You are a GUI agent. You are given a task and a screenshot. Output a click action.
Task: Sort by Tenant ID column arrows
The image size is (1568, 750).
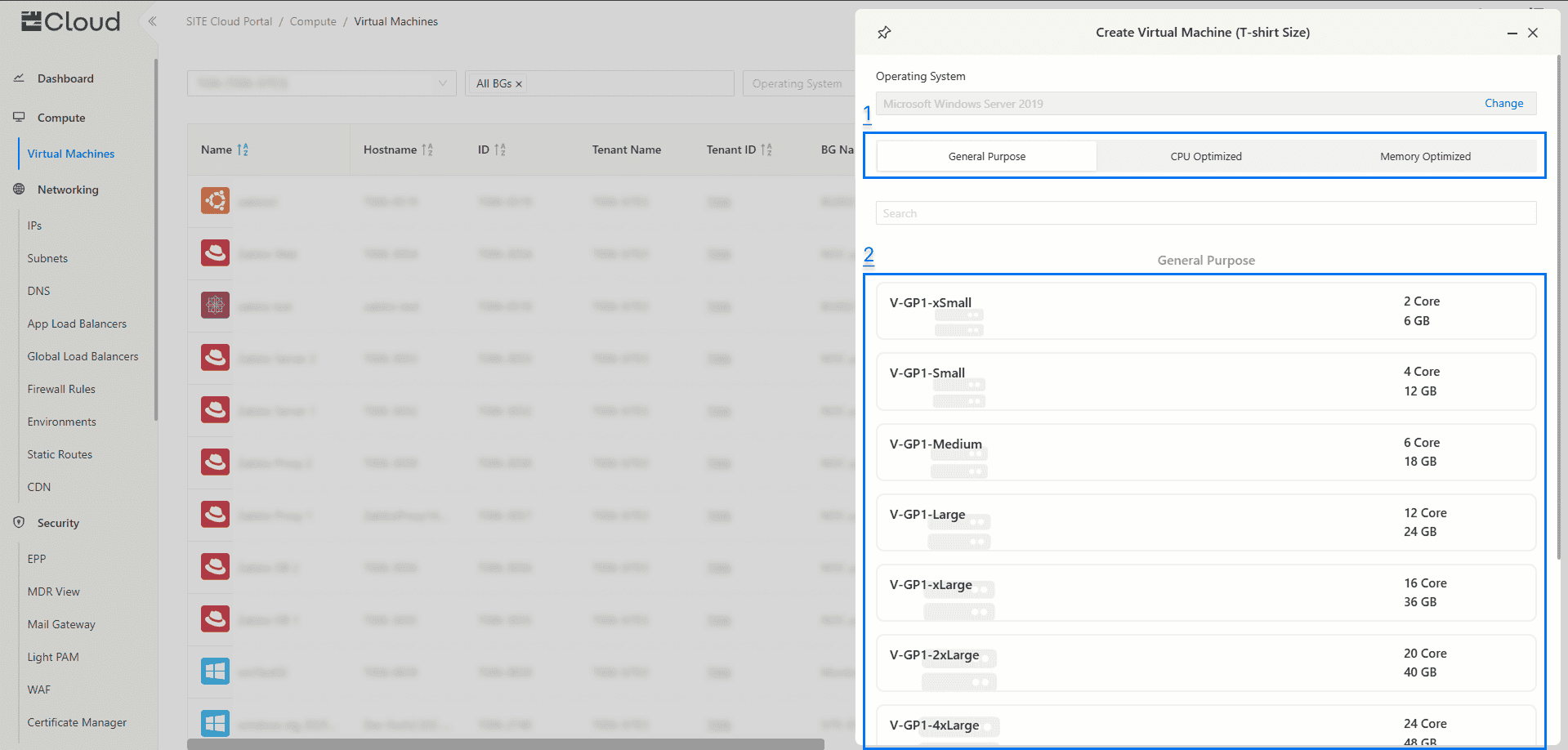click(766, 150)
